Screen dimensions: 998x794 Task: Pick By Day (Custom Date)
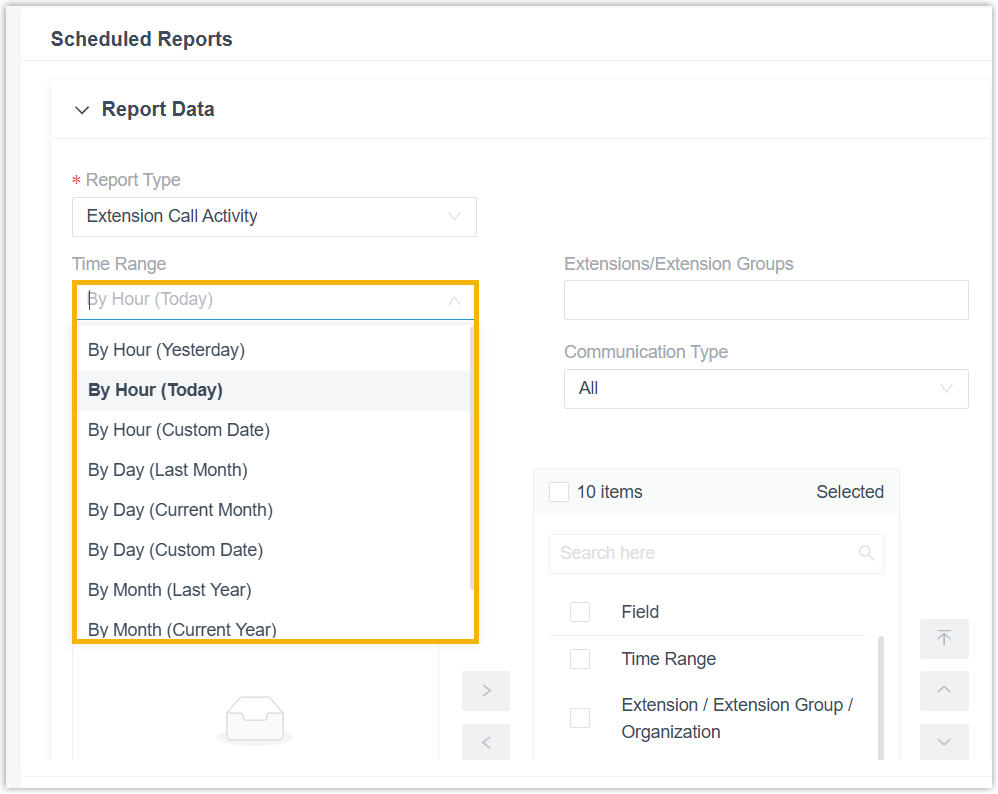point(274,550)
